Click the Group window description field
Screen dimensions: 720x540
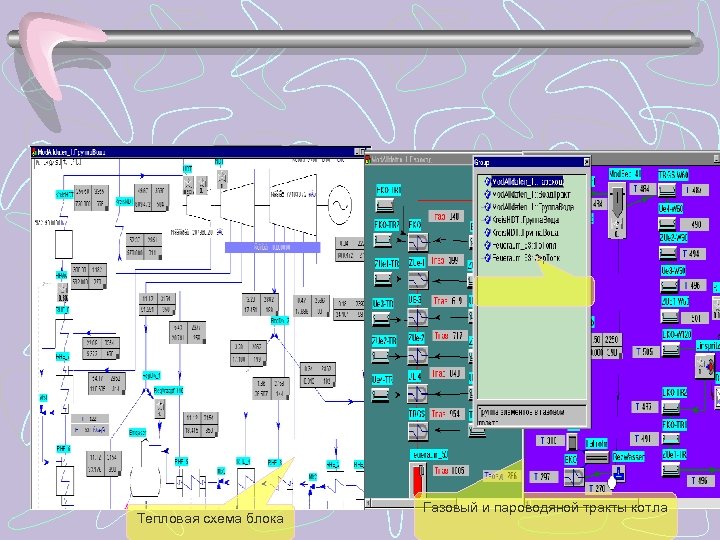click(x=531, y=416)
